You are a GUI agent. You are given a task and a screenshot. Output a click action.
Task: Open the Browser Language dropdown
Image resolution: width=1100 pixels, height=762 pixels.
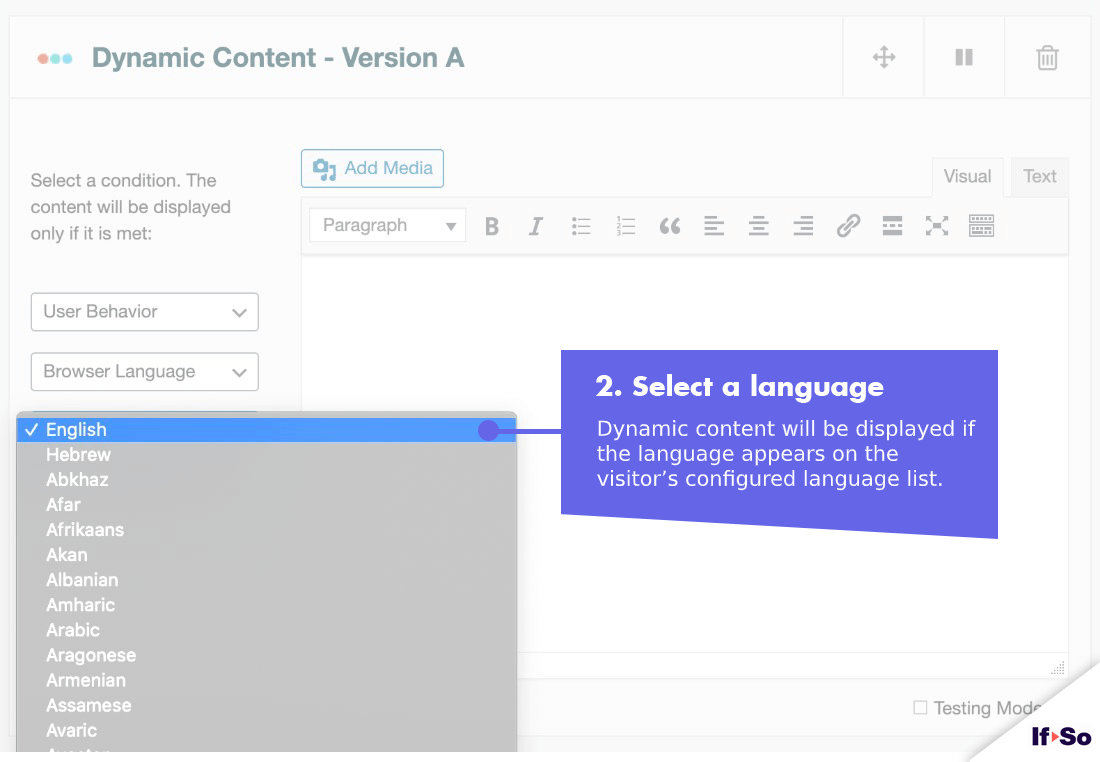coord(144,371)
